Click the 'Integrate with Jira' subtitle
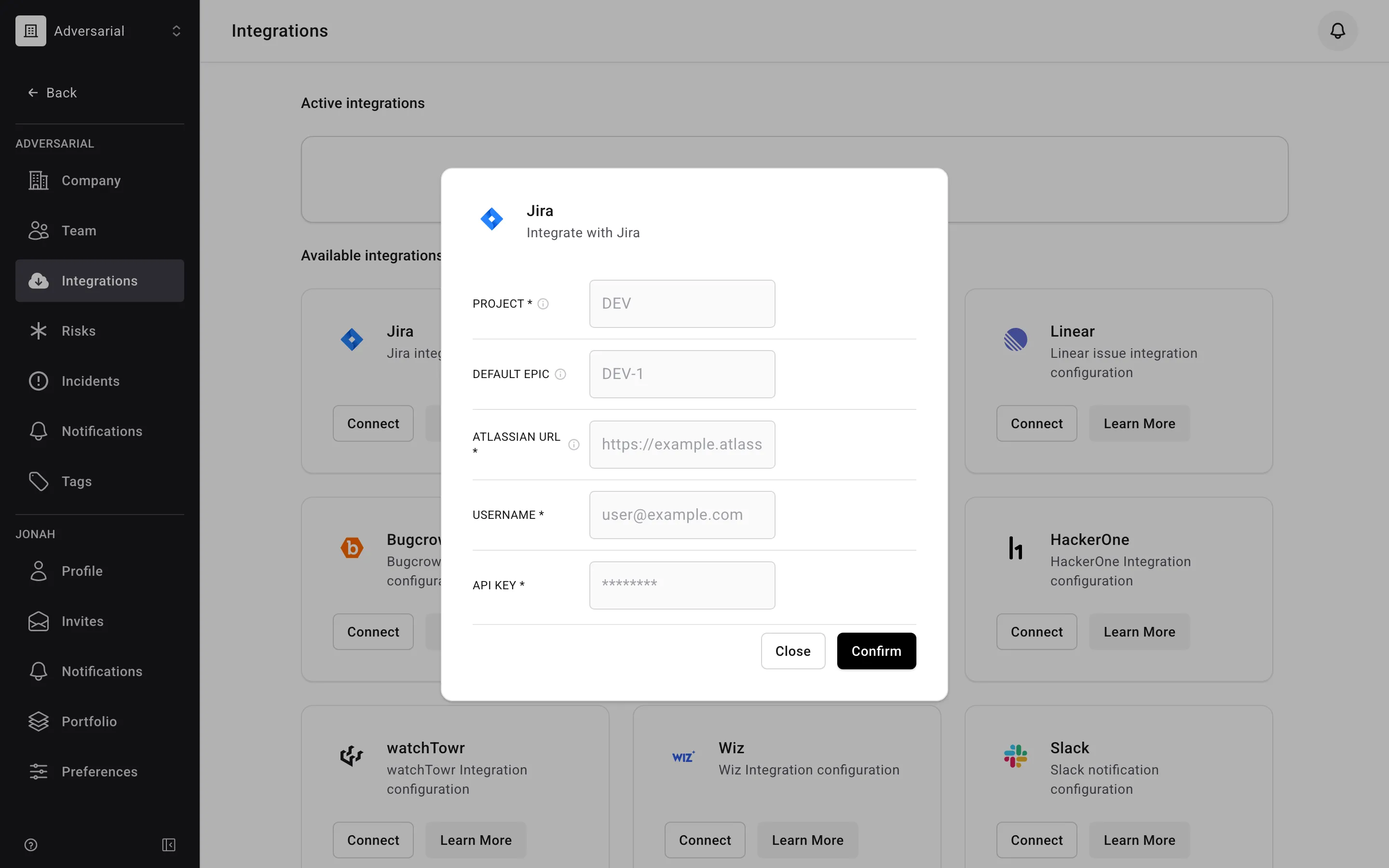Screen dimensions: 1389x868 coord(583,233)
